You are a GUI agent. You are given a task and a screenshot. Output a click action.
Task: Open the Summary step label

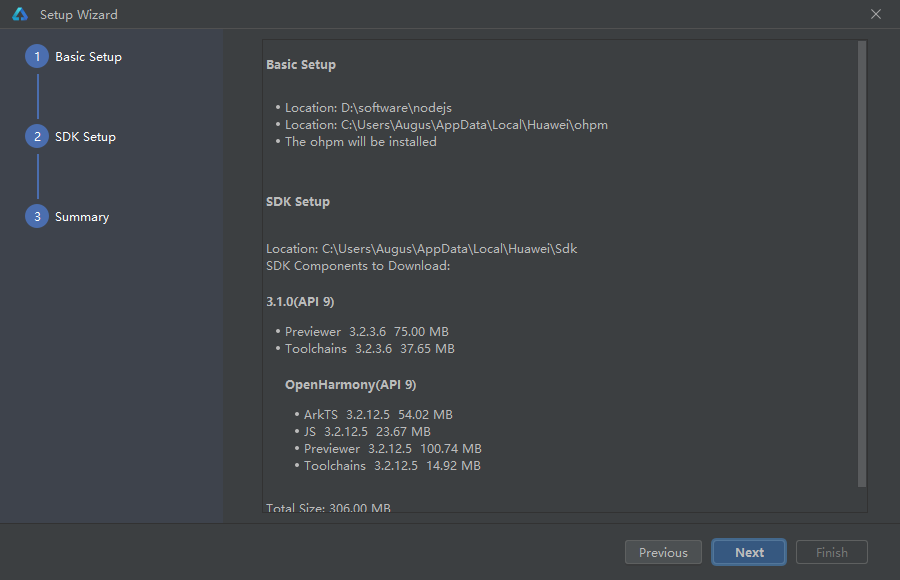click(82, 216)
